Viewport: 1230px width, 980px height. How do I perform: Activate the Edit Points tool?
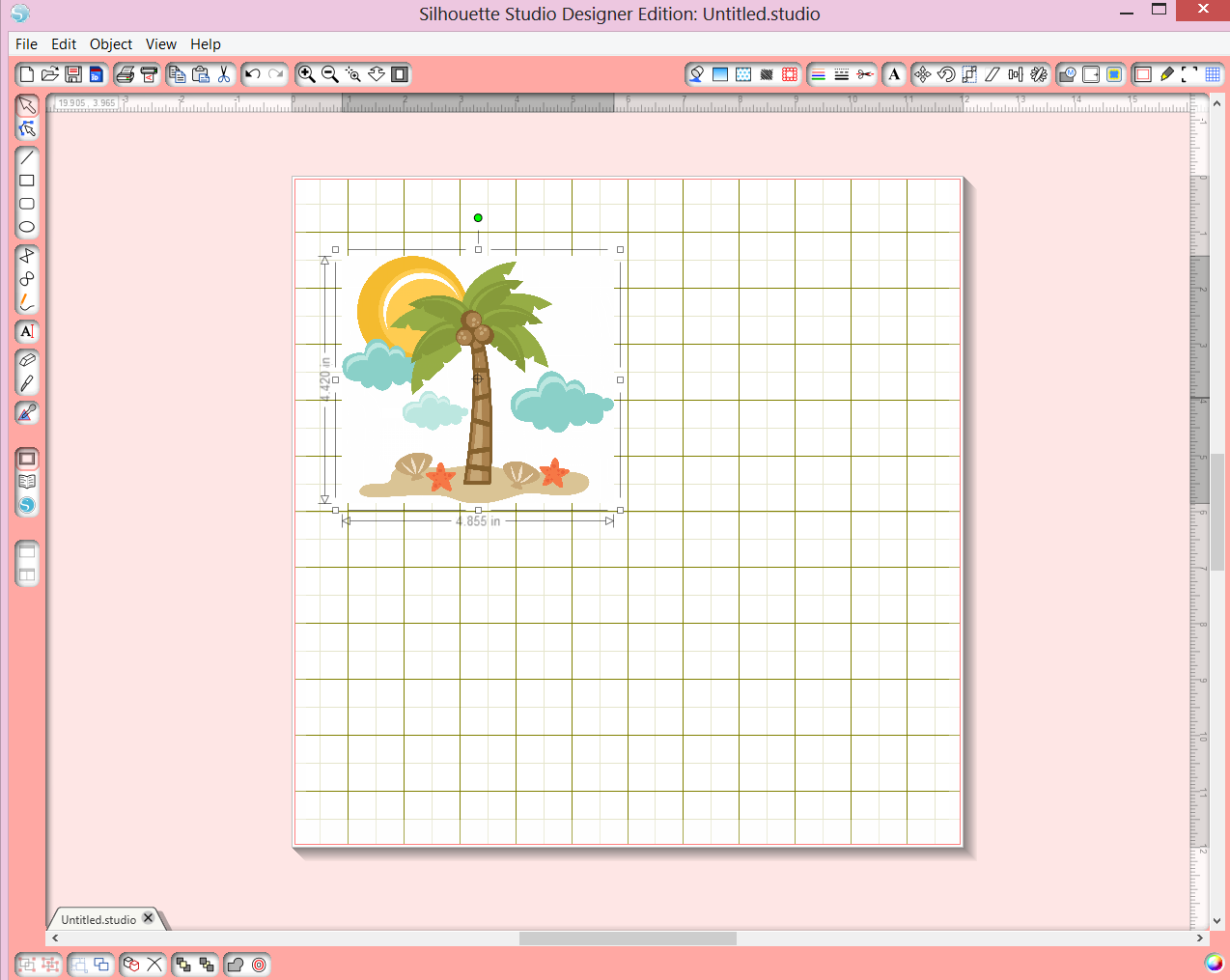26,130
